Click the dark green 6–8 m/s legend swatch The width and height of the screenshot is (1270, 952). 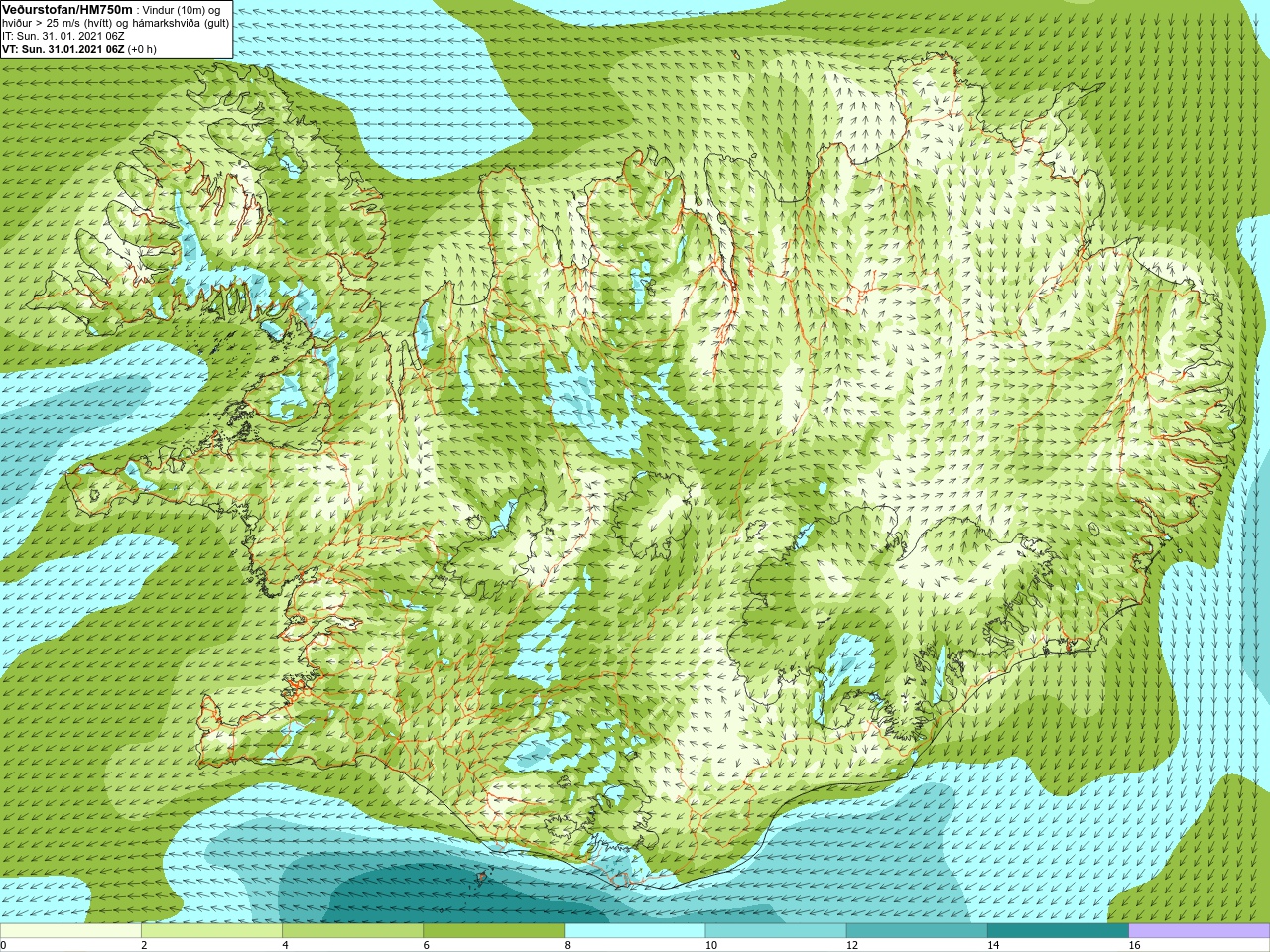point(493,931)
